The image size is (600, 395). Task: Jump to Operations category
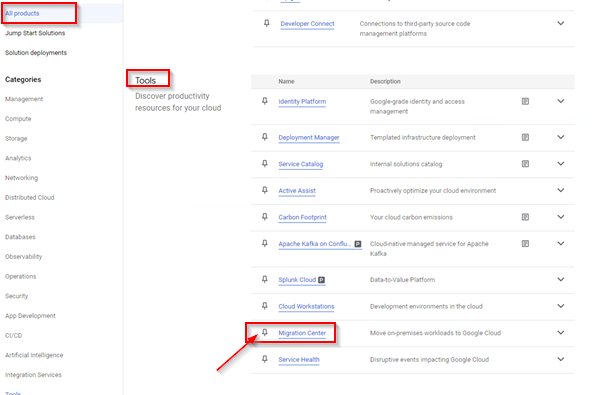[20, 276]
